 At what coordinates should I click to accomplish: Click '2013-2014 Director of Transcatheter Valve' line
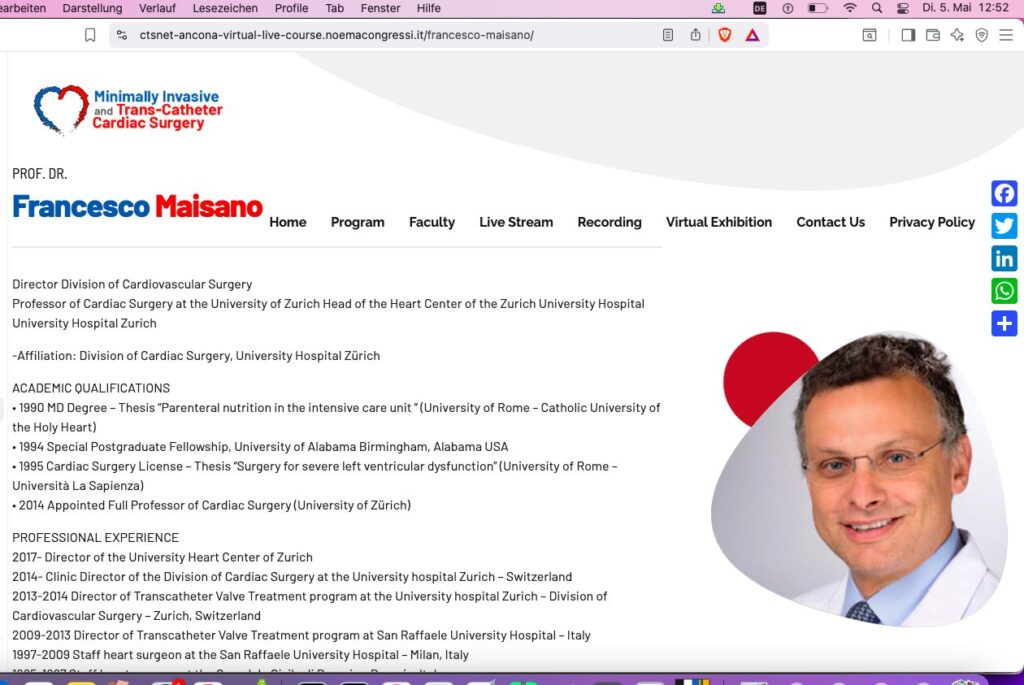[310, 606]
